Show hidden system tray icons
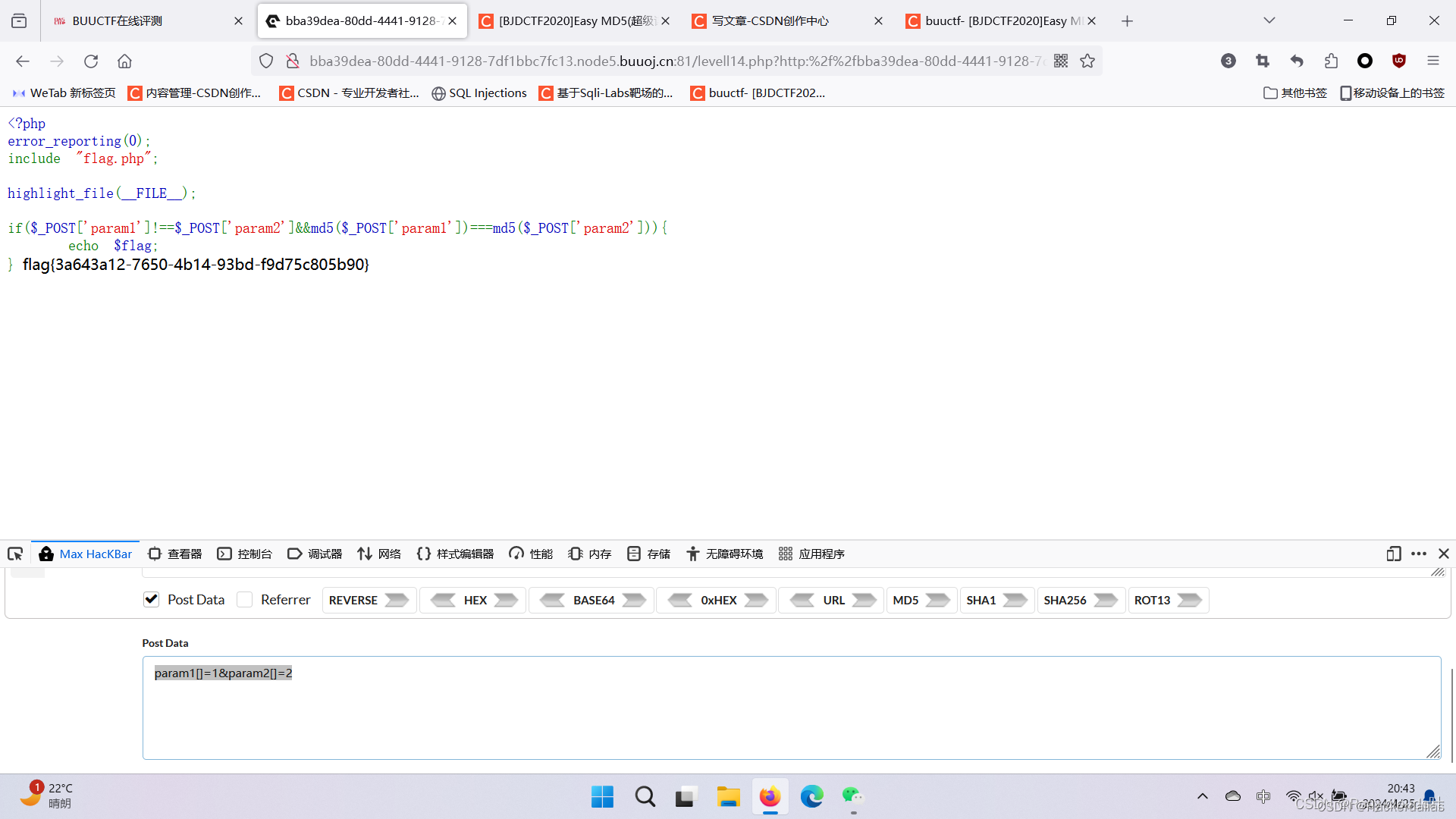Image resolution: width=1456 pixels, height=819 pixels. 1203,796
